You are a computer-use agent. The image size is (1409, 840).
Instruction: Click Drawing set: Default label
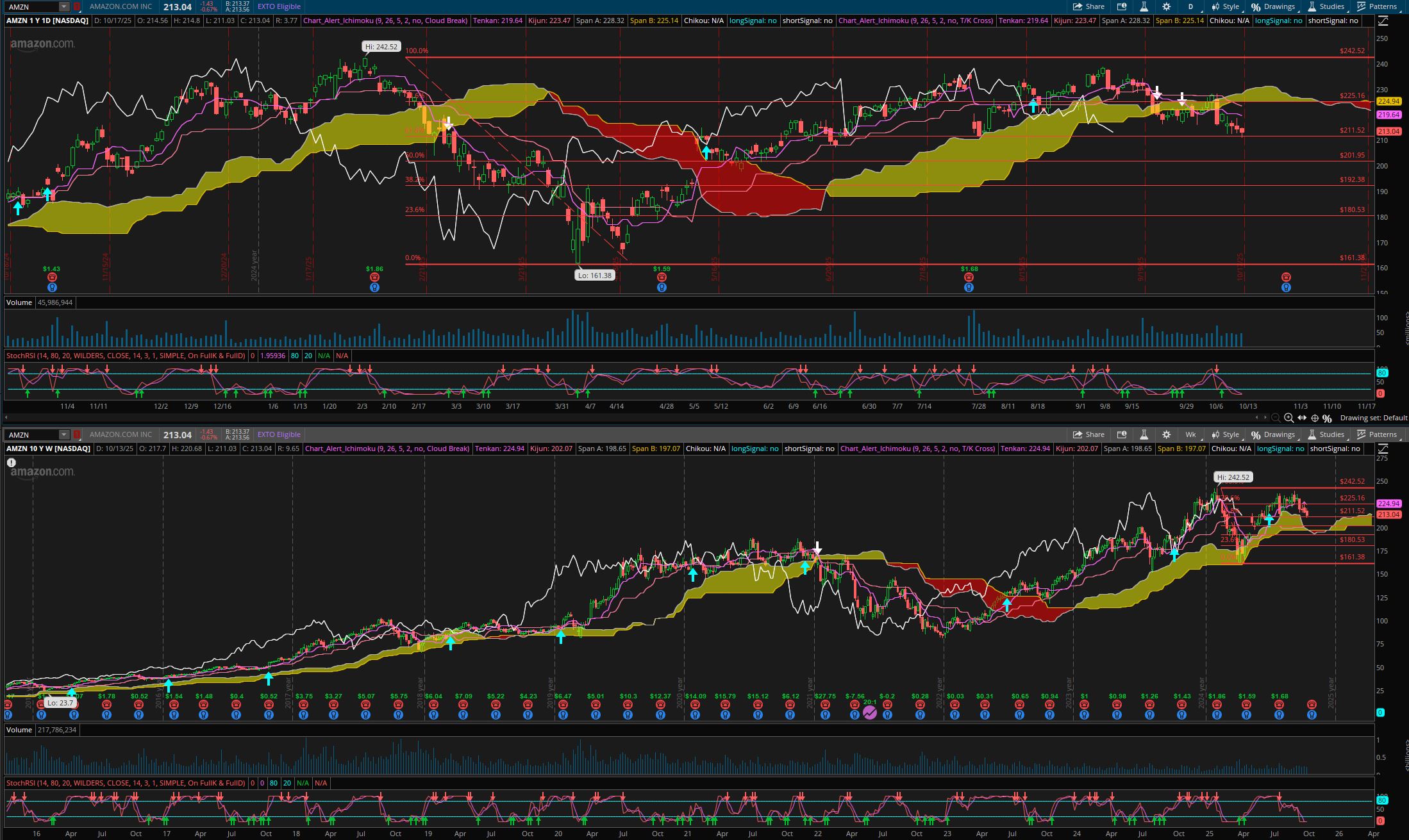pos(1373,418)
